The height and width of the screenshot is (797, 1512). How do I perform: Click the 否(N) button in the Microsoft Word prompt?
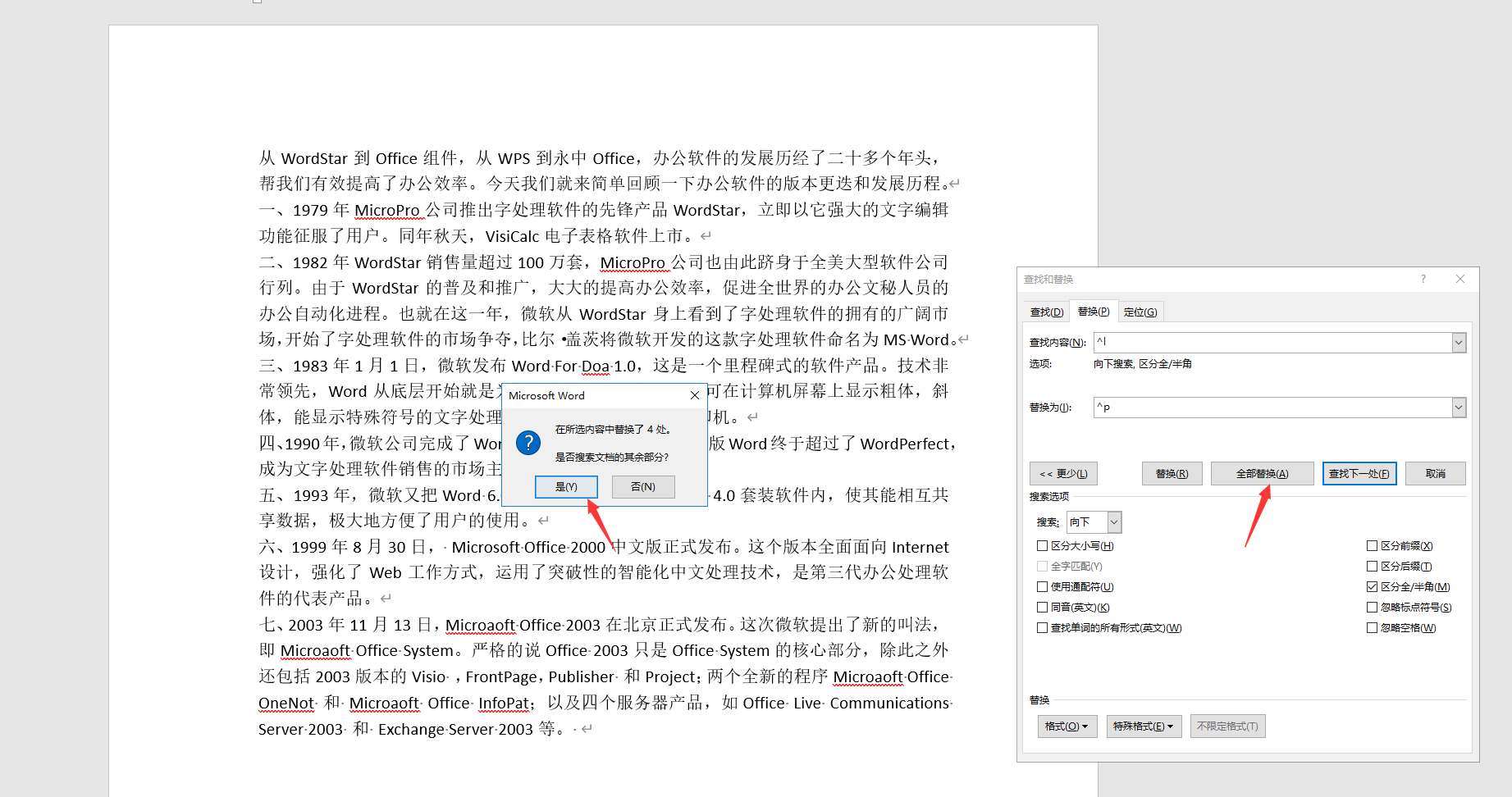[643, 487]
